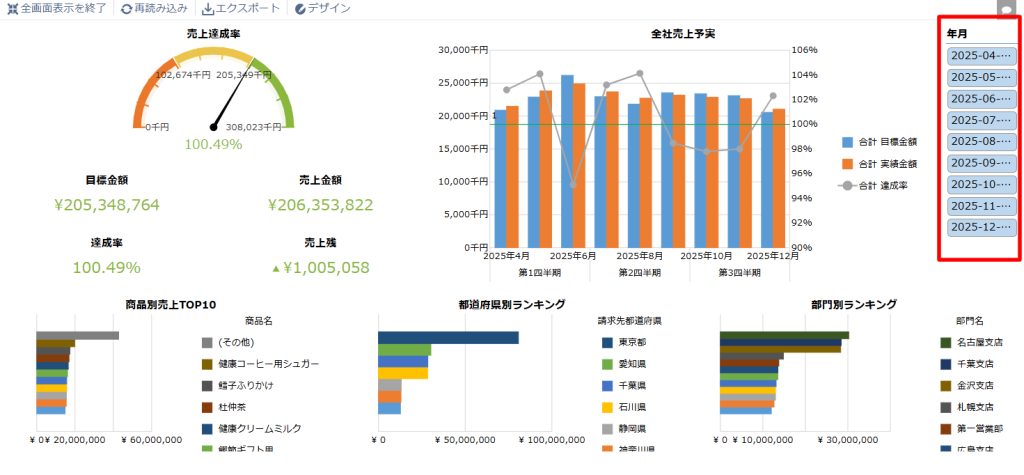Click the export (エクスポート) download icon
The image size is (1024, 475).
tap(208, 9)
